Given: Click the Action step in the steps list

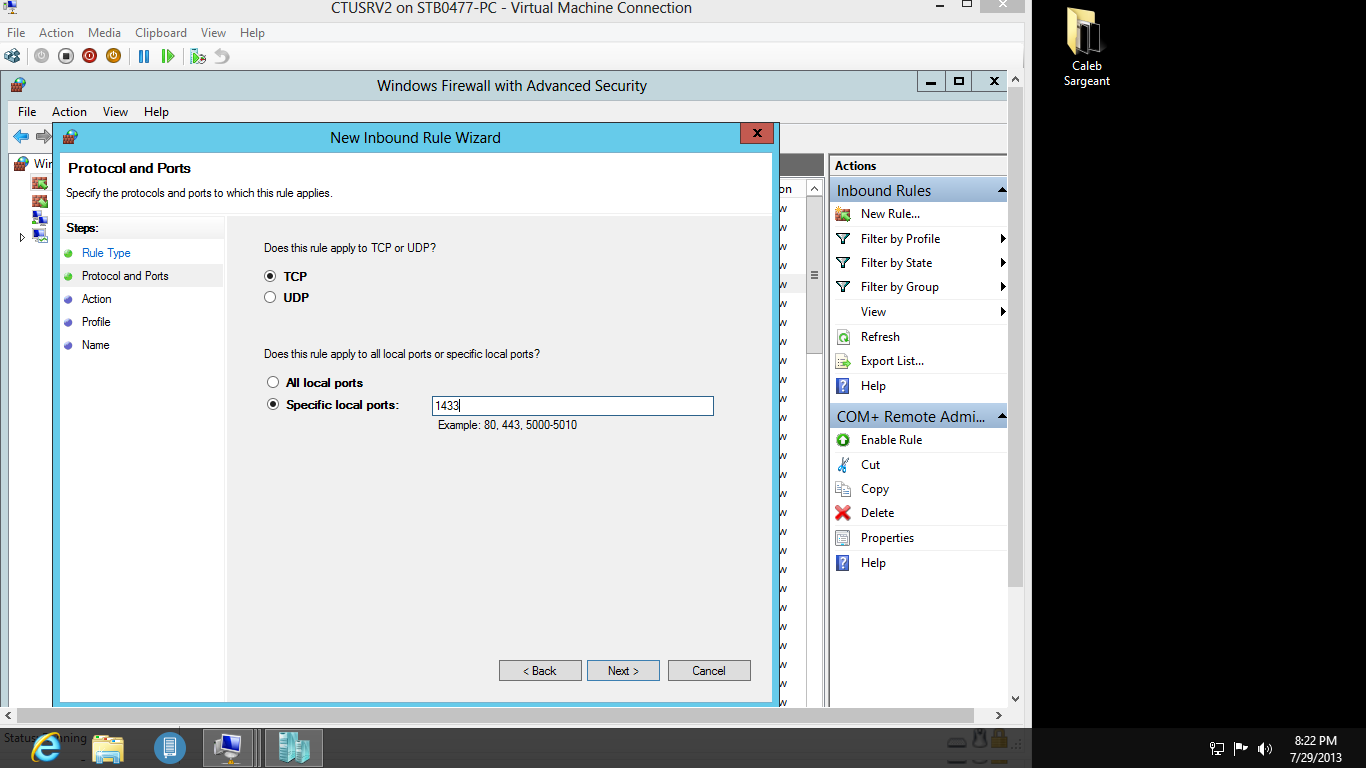Looking at the screenshot, I should [97, 299].
